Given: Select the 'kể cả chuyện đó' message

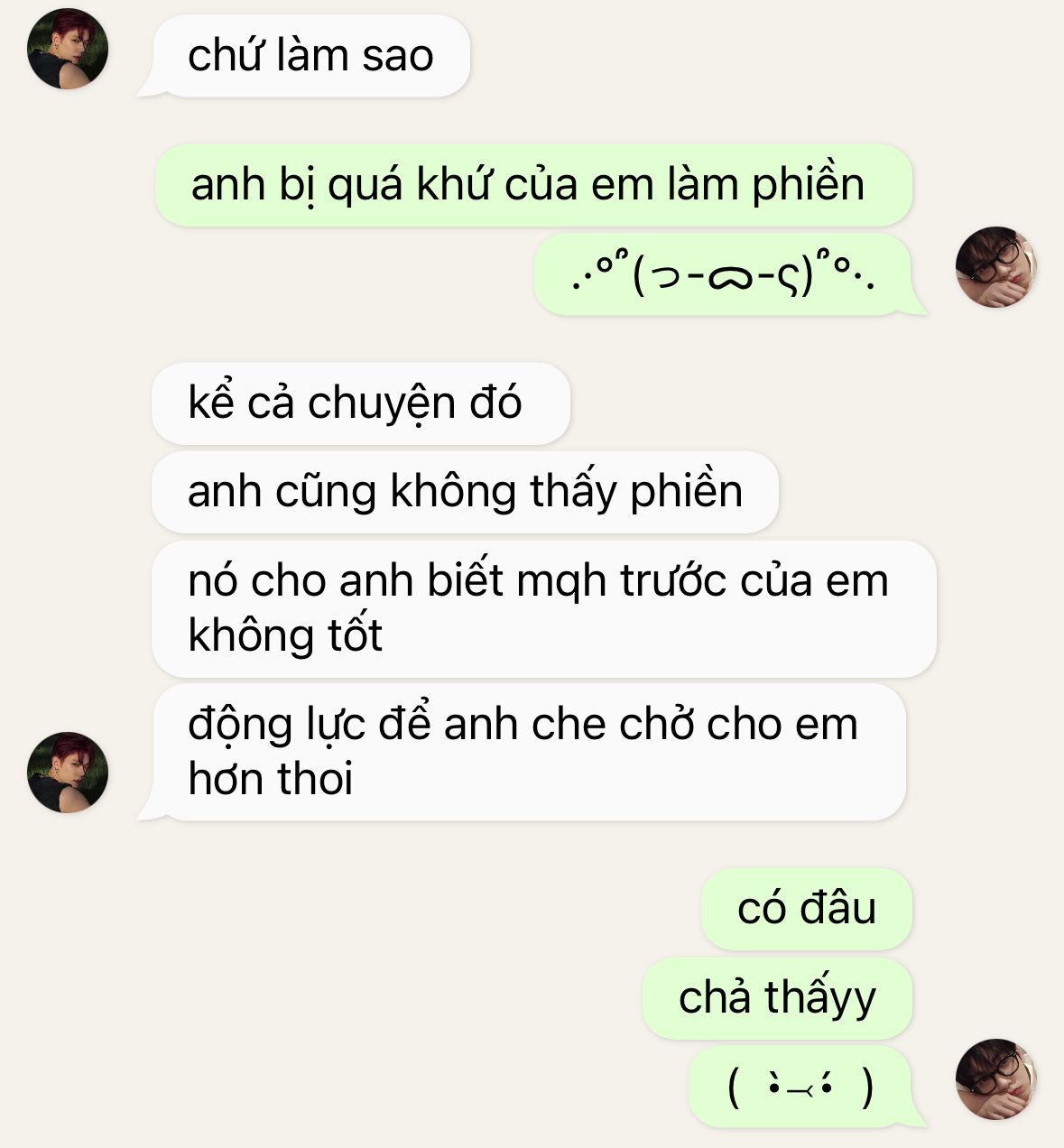Looking at the screenshot, I should [x=361, y=403].
